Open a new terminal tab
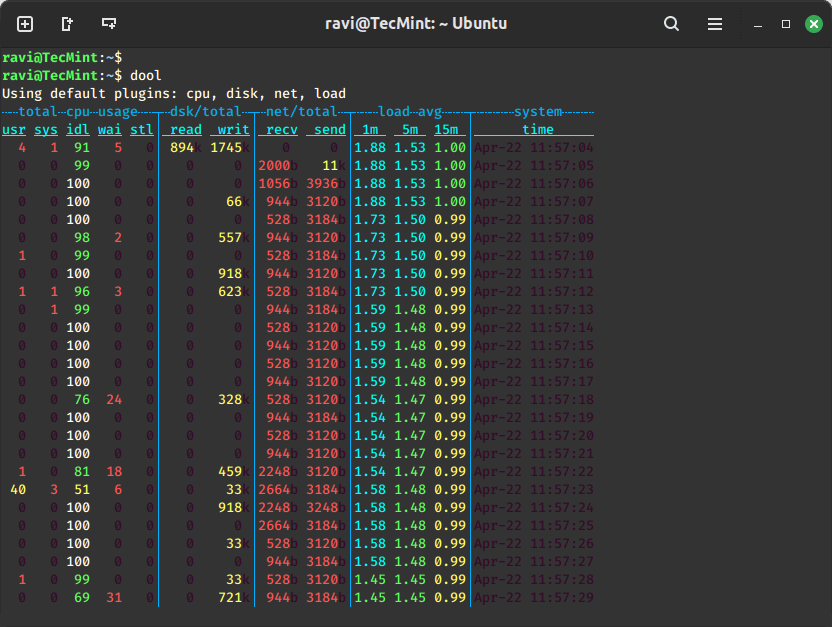 tap(25, 24)
